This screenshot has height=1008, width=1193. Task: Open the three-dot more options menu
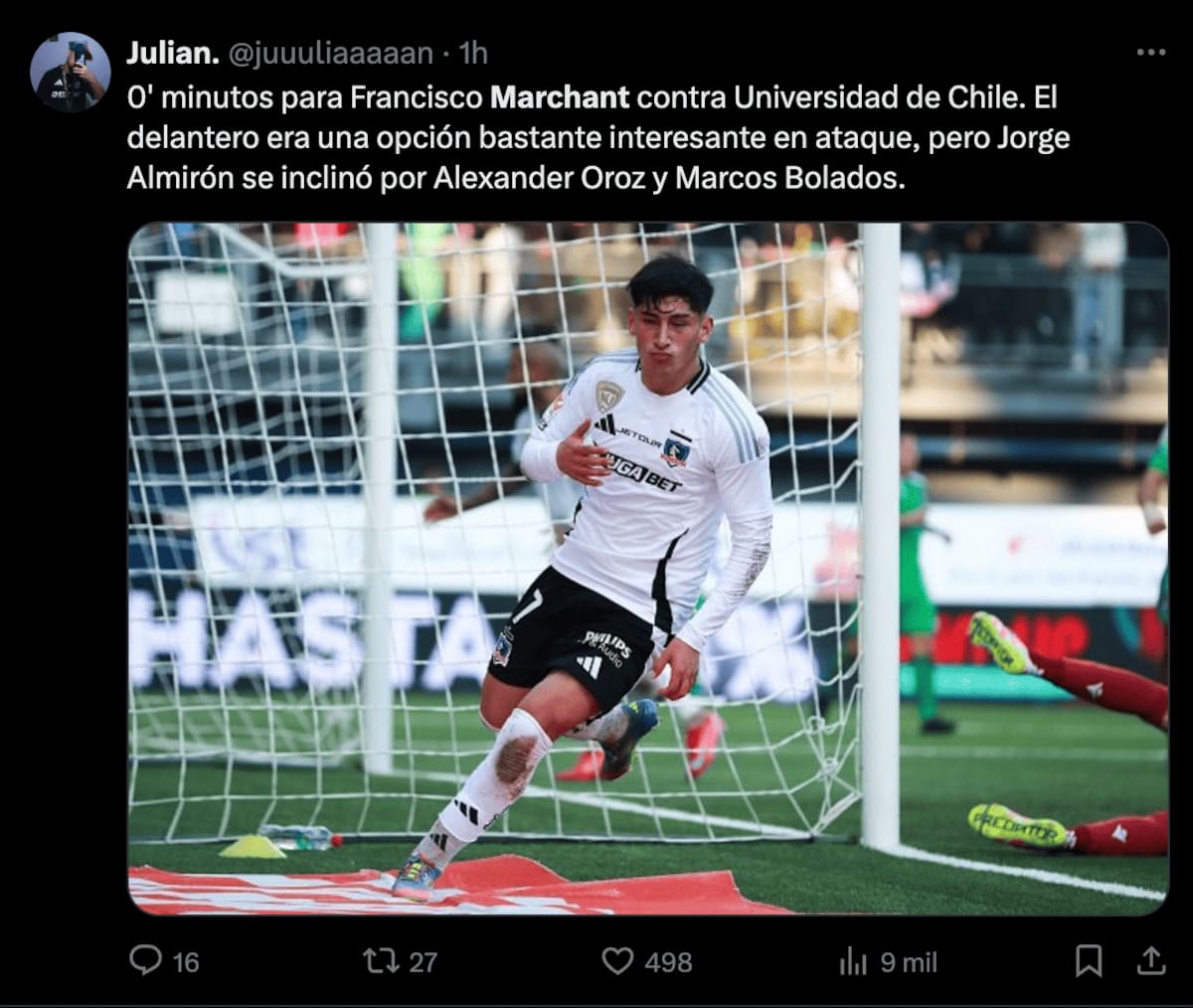pyautogui.click(x=1150, y=53)
